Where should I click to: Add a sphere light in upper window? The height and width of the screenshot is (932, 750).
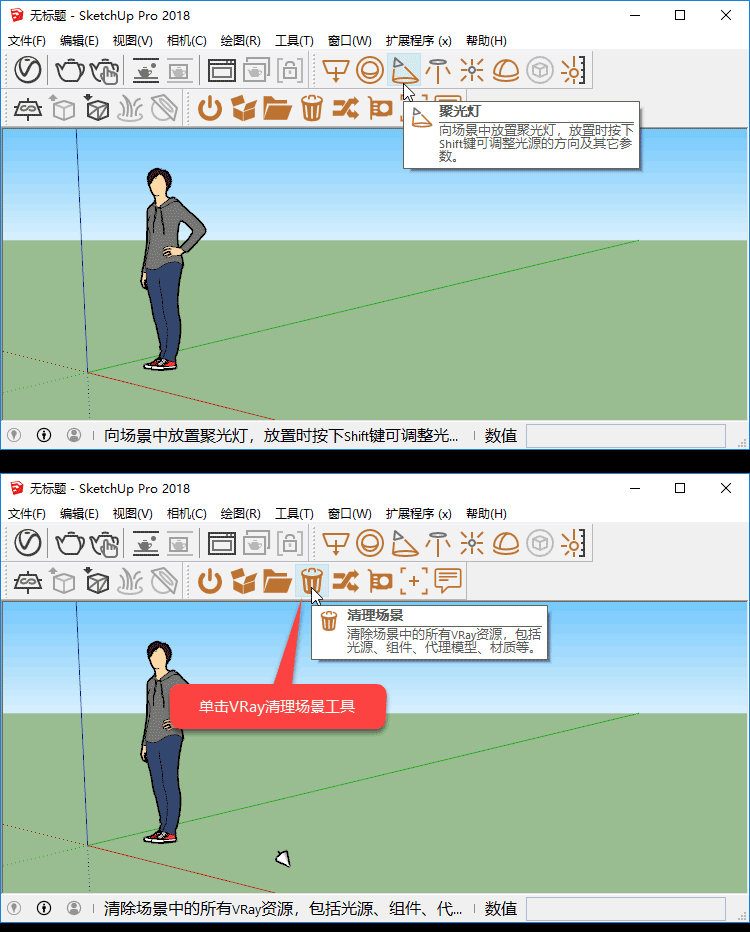pyautogui.click(x=370, y=71)
